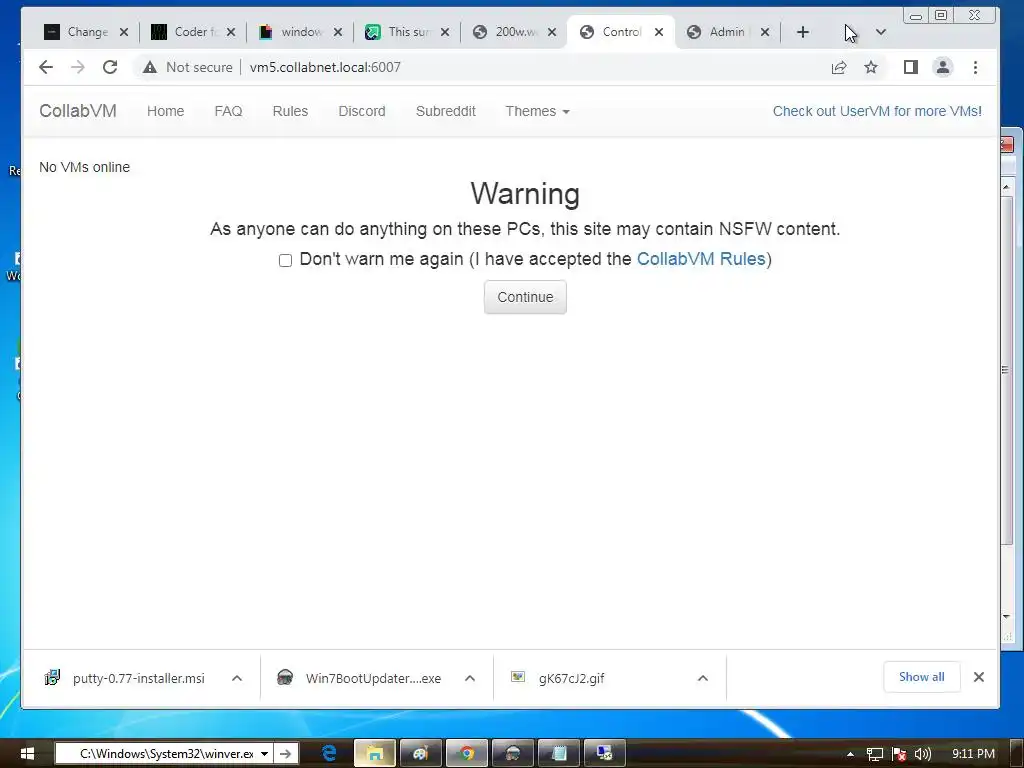The height and width of the screenshot is (768, 1024).
Task: Close the This sur tab
Action: [445, 32]
